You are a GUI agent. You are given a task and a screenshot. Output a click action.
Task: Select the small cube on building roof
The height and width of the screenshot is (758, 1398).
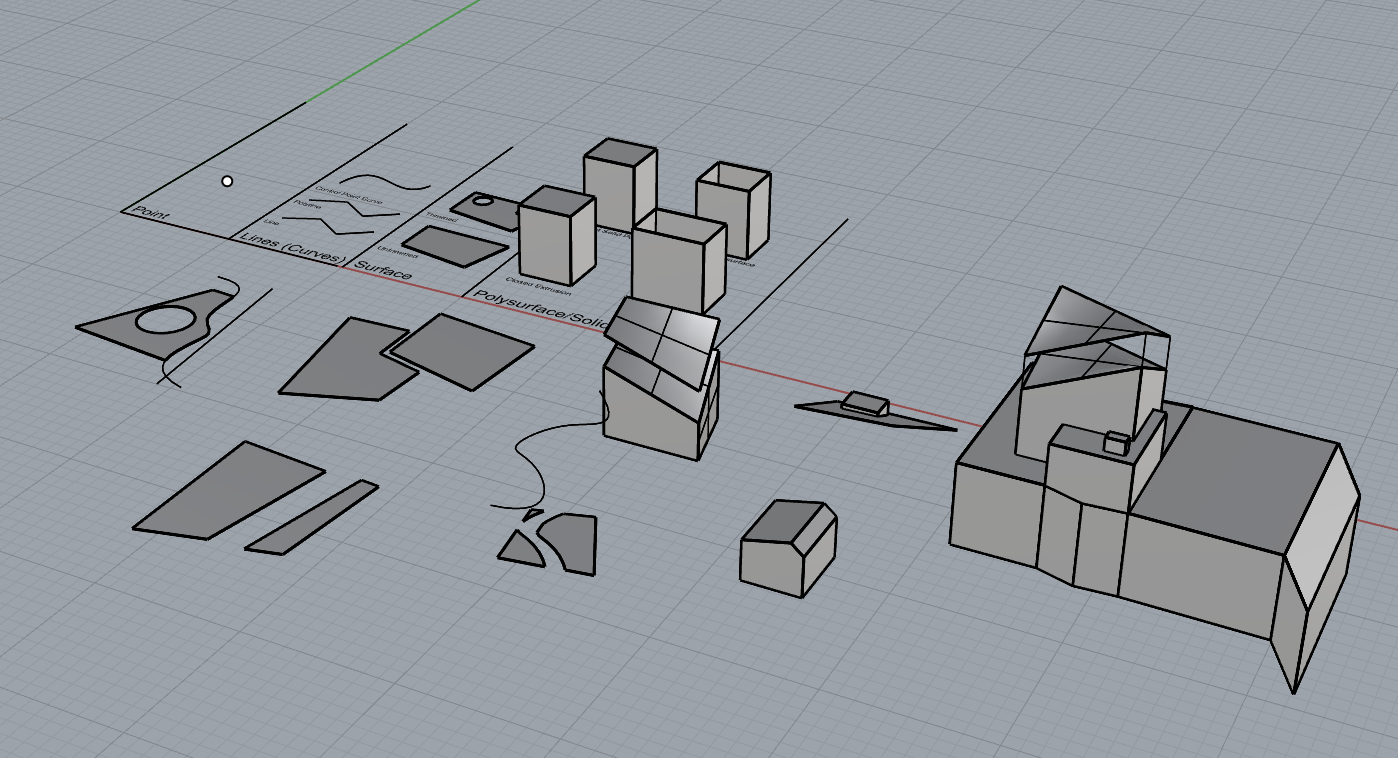tap(1116, 441)
